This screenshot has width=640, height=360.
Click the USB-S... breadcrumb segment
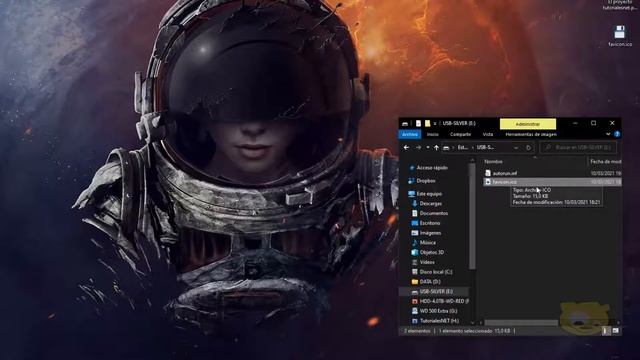tap(485, 147)
